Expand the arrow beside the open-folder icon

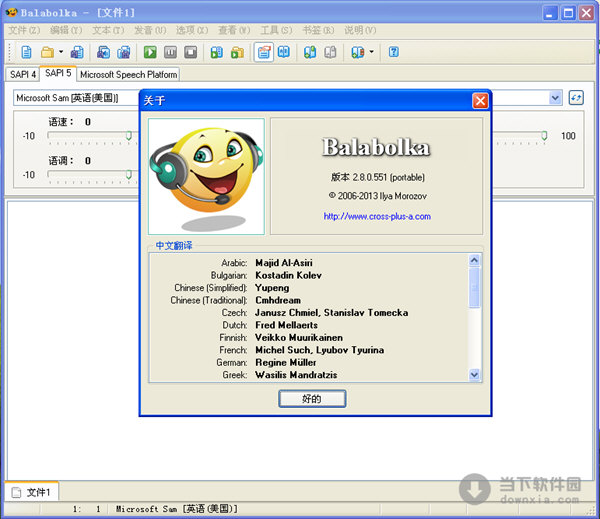(61, 52)
